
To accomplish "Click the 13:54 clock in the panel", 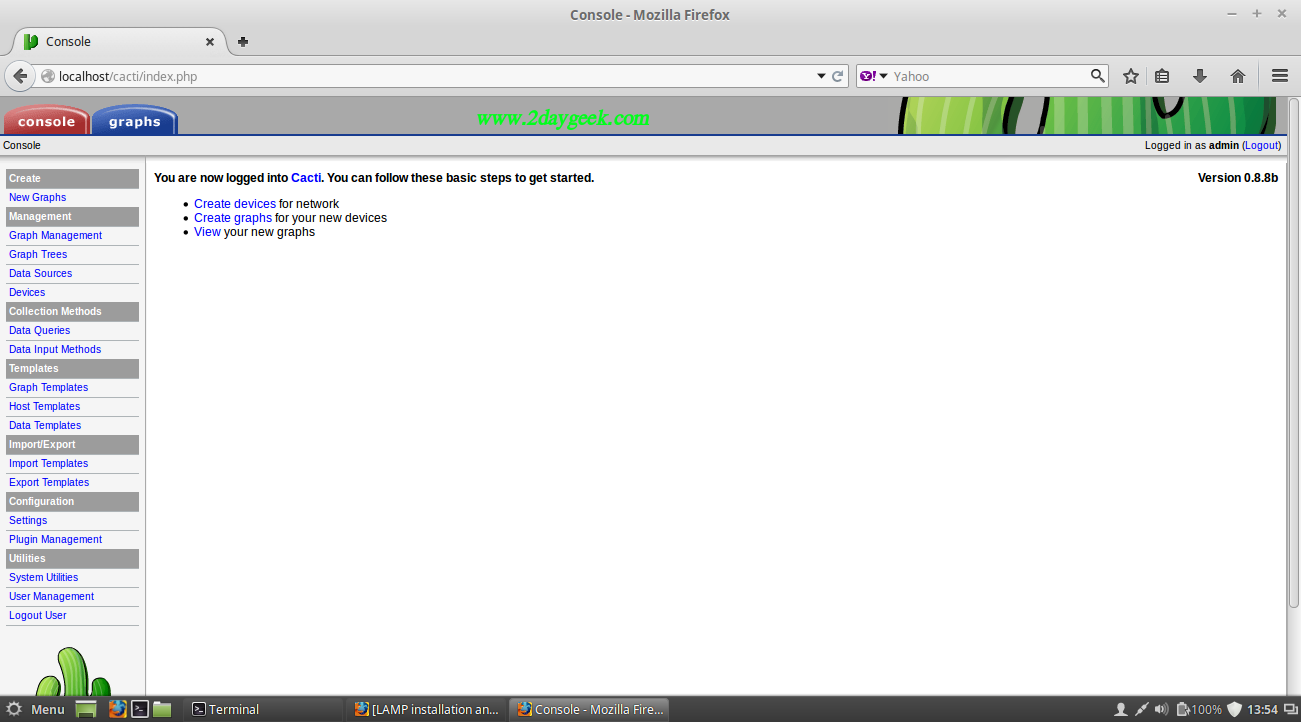I will pyautogui.click(x=1263, y=710).
